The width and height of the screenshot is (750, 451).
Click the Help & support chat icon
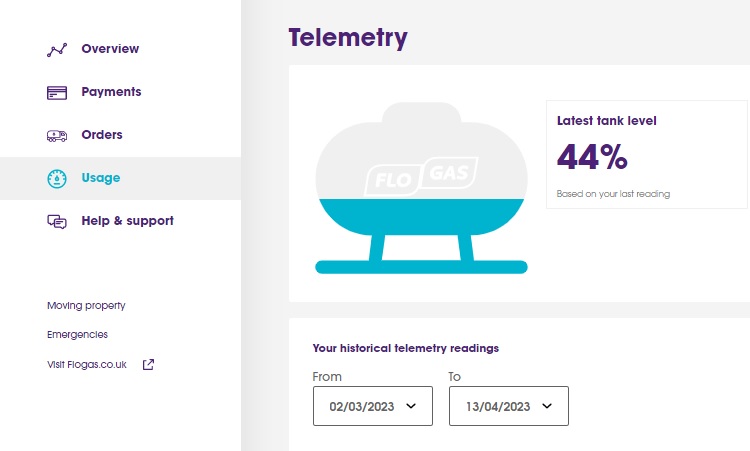pyautogui.click(x=57, y=222)
